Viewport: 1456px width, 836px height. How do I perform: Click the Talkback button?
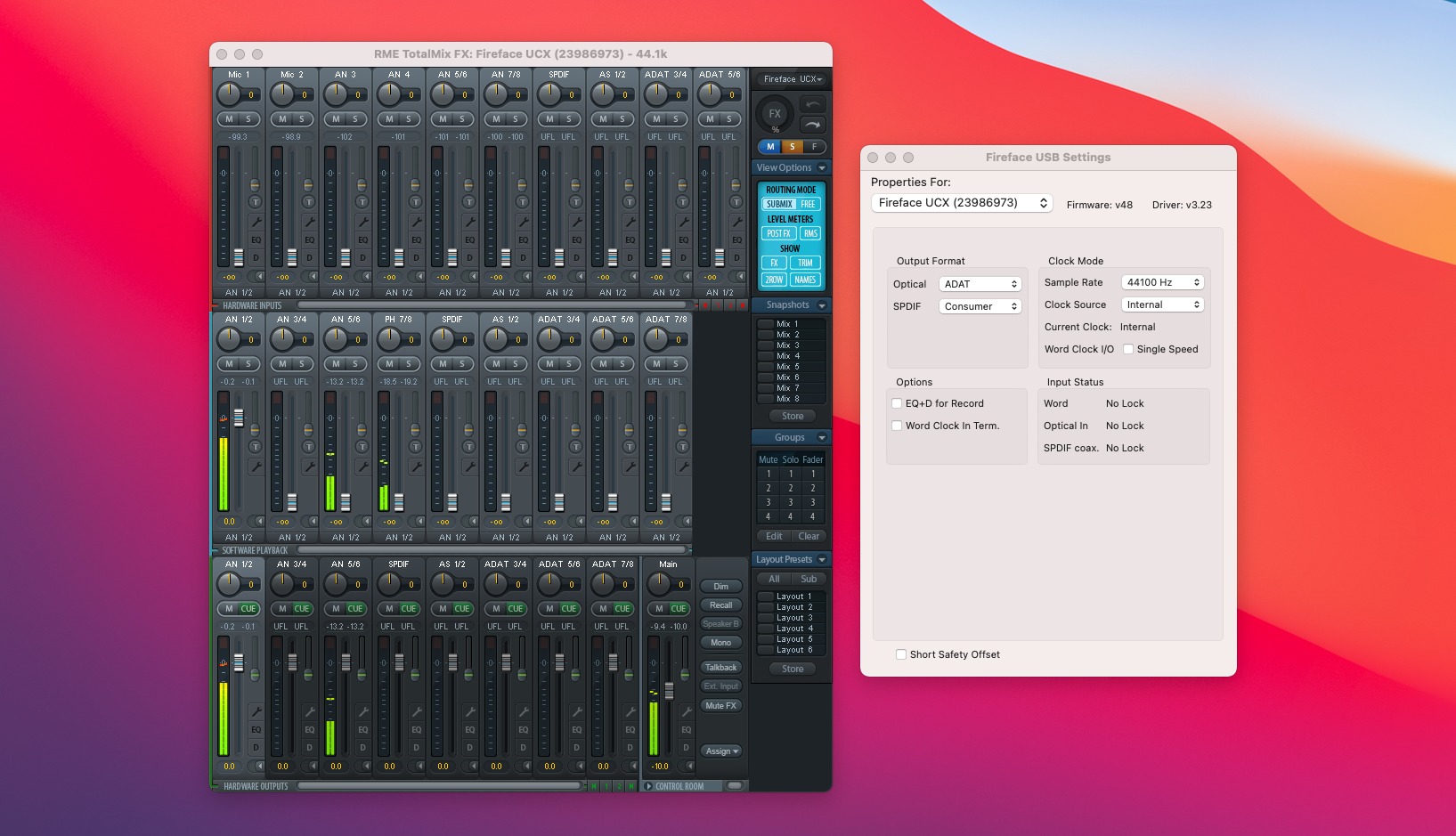point(721,668)
